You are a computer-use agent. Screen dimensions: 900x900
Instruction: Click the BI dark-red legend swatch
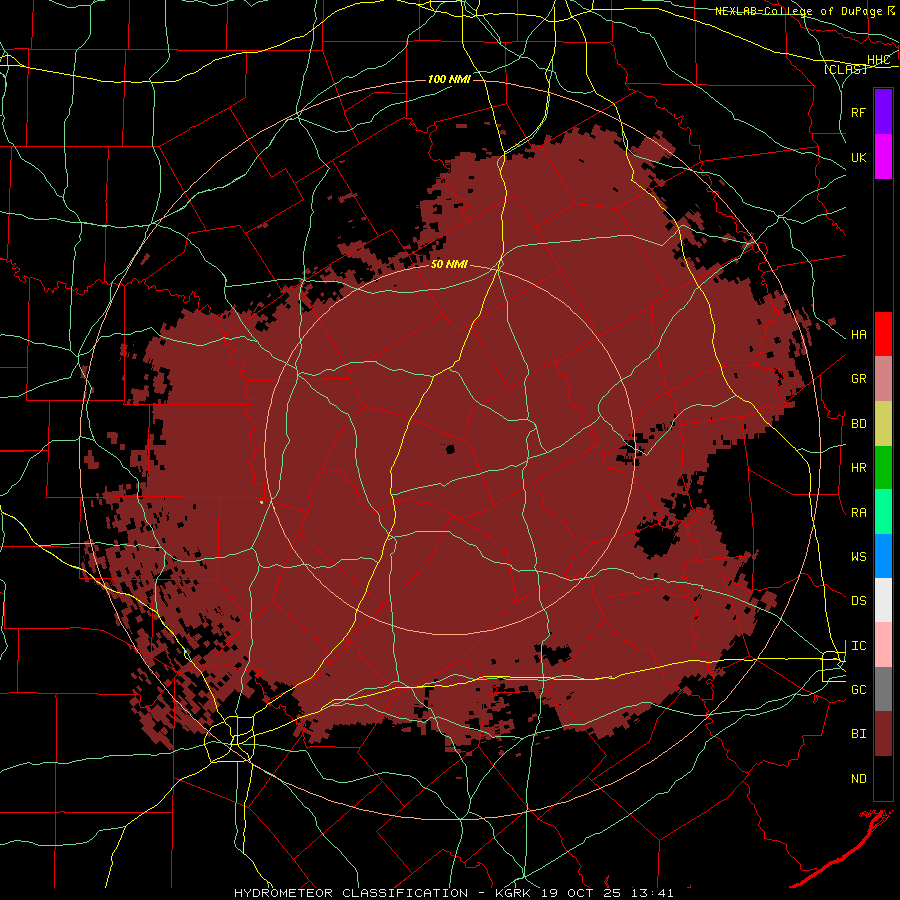(x=883, y=734)
